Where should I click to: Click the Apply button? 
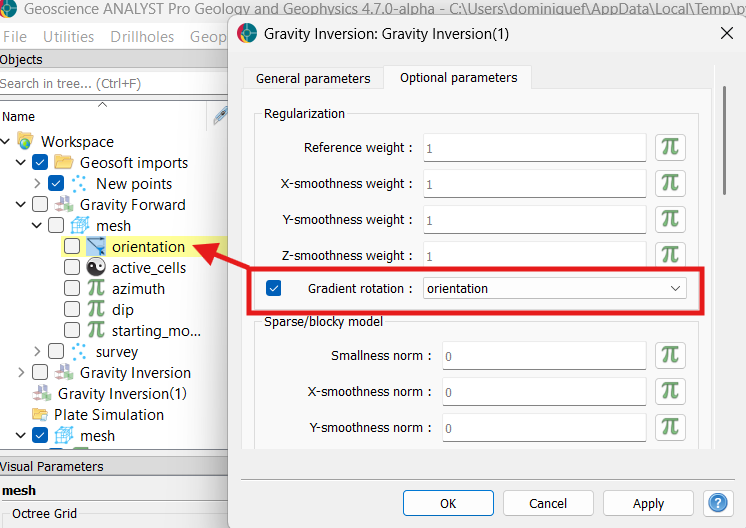coord(648,503)
